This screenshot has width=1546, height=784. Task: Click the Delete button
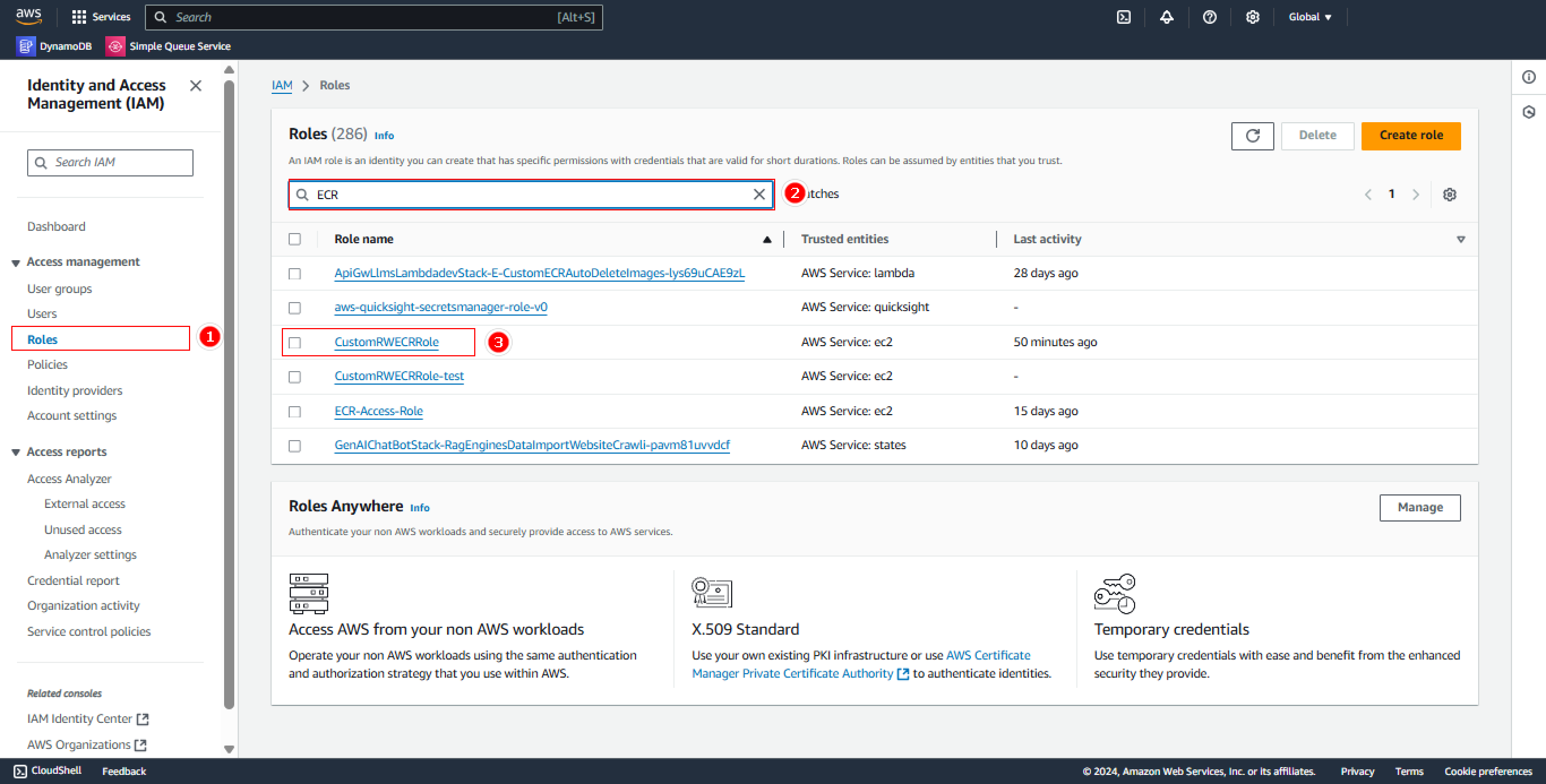pyautogui.click(x=1317, y=136)
